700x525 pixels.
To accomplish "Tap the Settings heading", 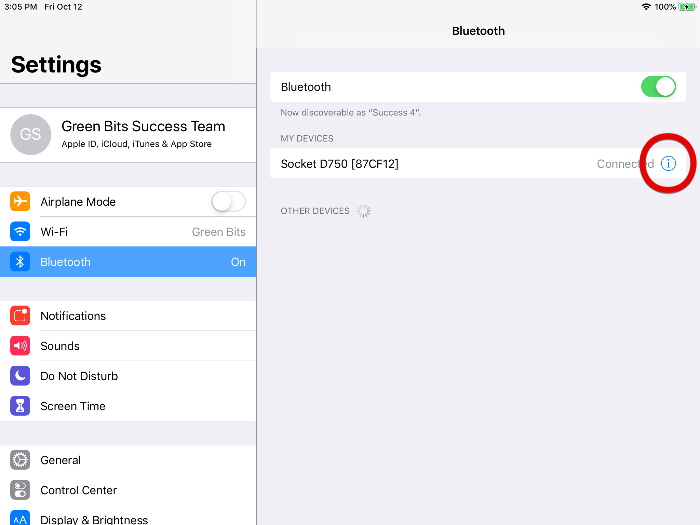I will point(56,65).
